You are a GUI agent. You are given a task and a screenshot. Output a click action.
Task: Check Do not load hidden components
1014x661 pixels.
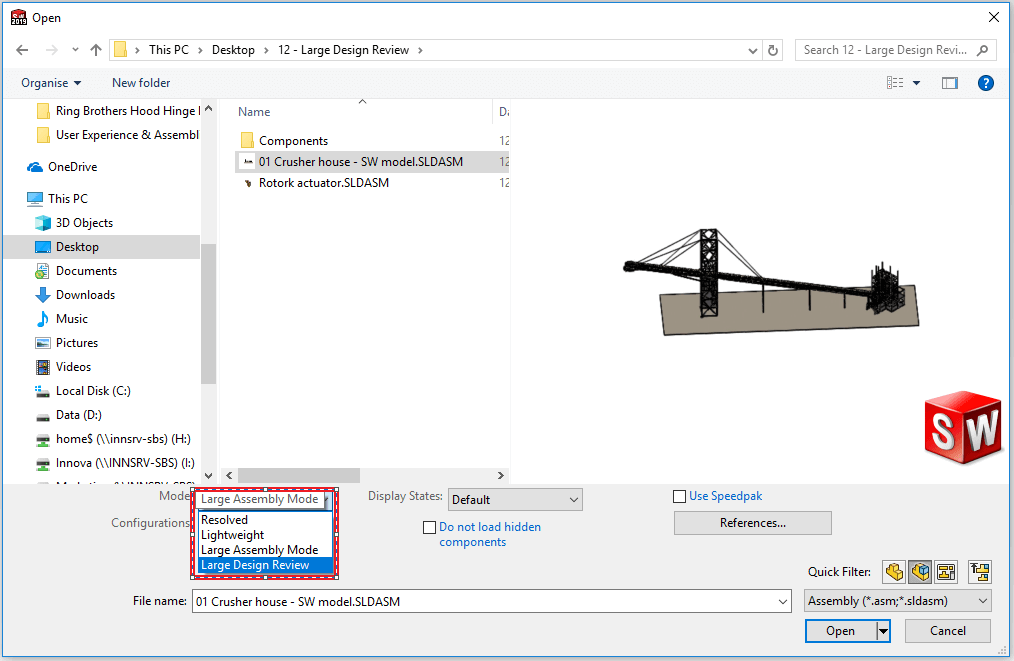pos(430,527)
